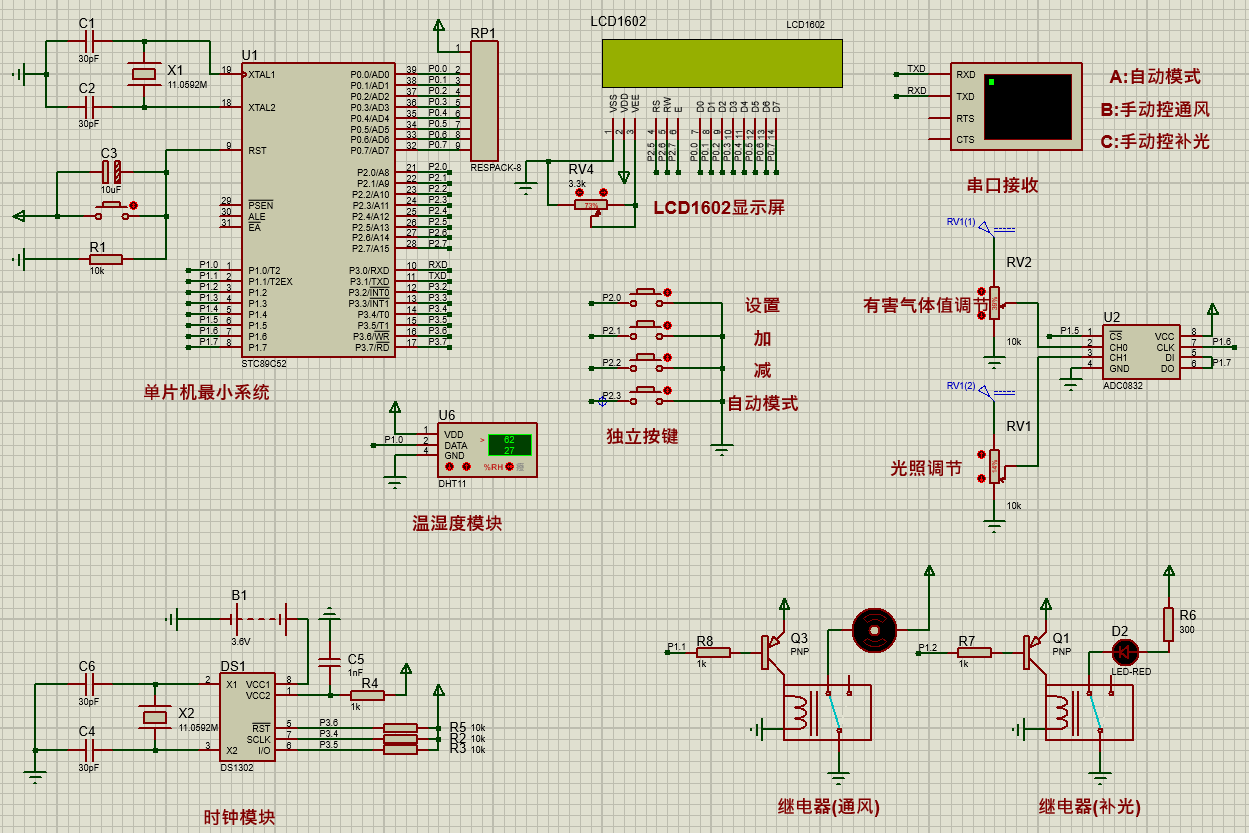
Task: Click the ADC0832 converter U2
Action: 1141,351
